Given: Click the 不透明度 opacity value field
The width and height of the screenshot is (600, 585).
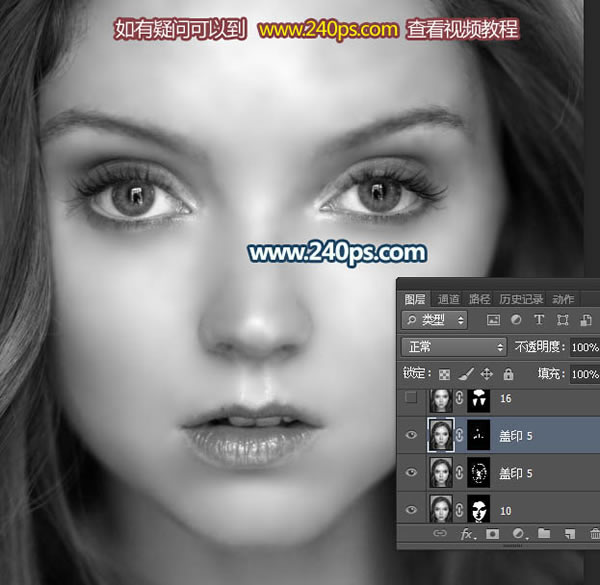Looking at the screenshot, I should [x=585, y=347].
